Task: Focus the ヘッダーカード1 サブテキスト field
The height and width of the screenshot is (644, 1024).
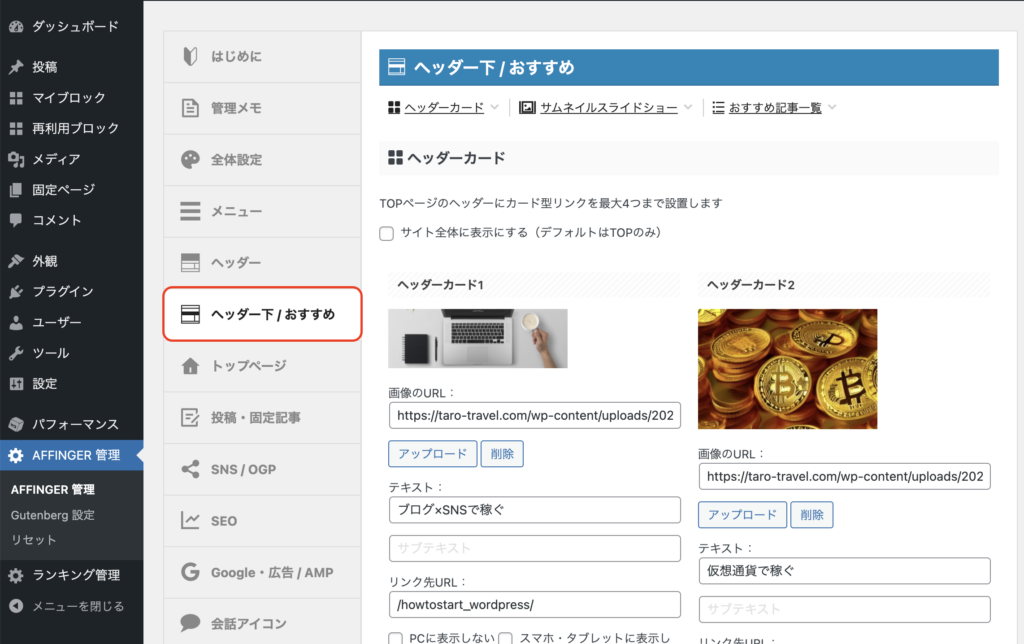Action: pyautogui.click(x=535, y=549)
